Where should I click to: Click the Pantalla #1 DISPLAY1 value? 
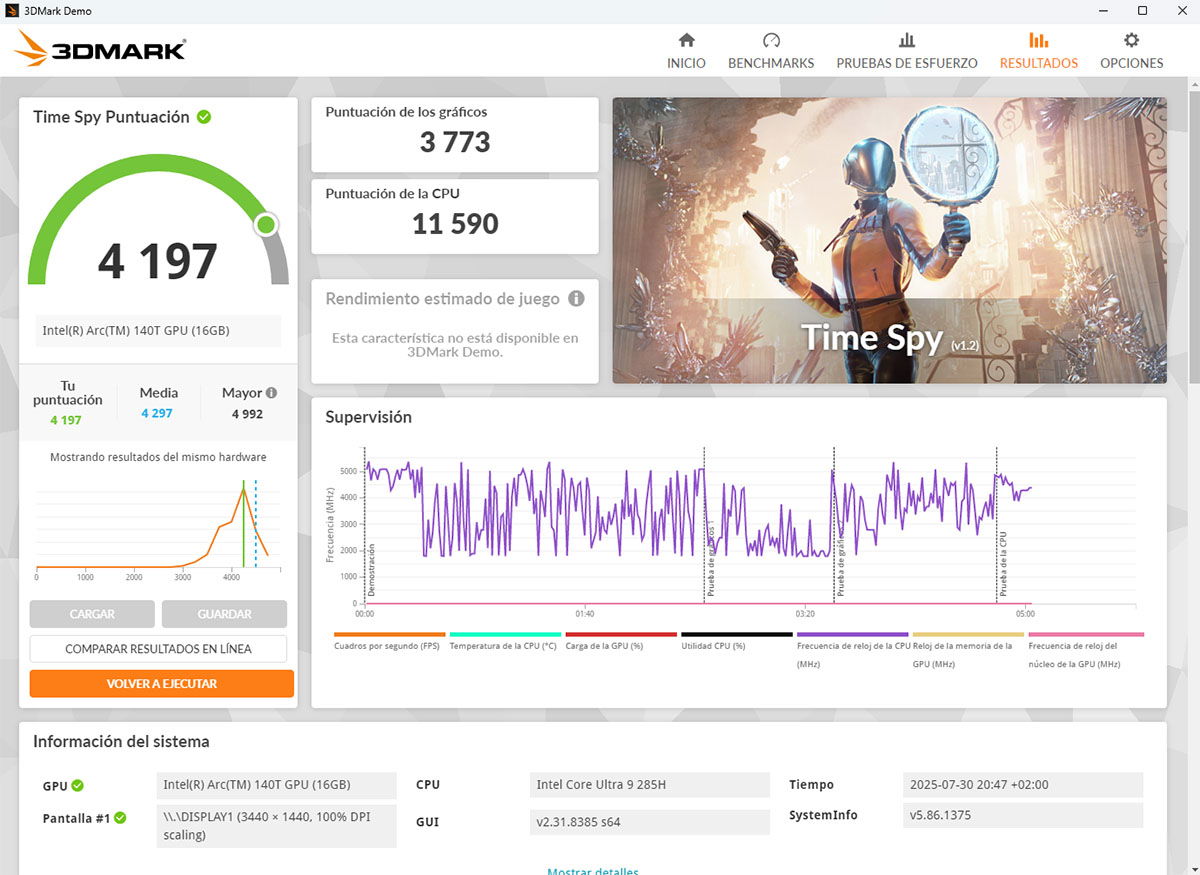coord(277,826)
